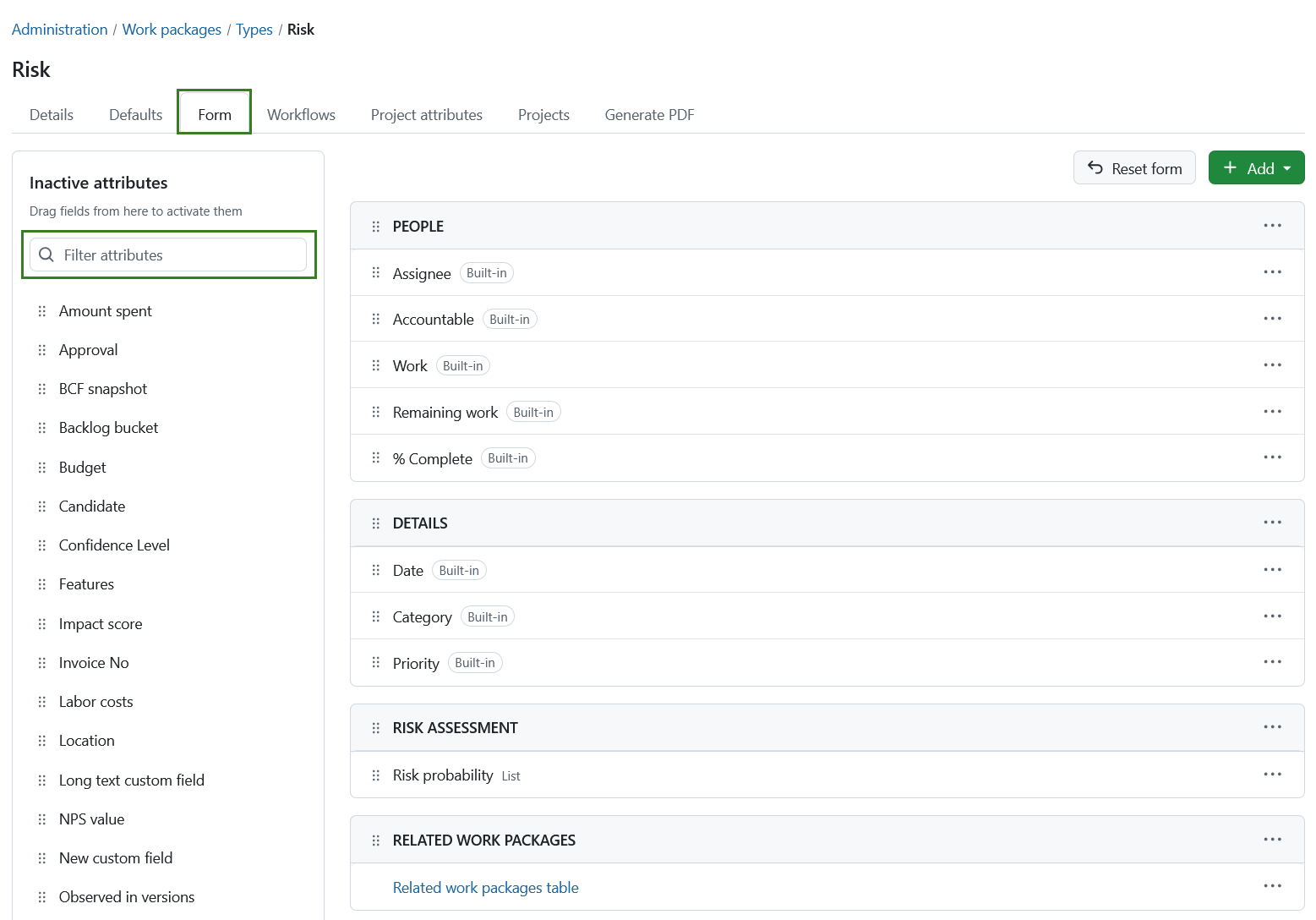Open the RELATED WORK PACKAGES group menu
The width and height of the screenshot is (1316, 920).
pos(1272,840)
